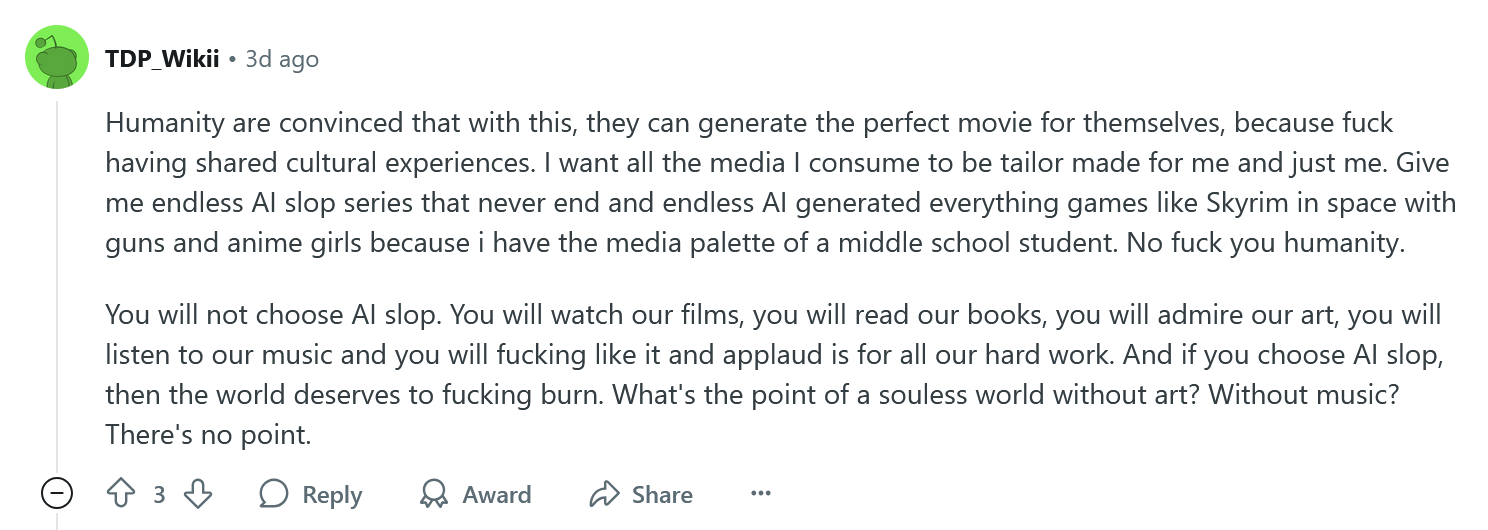
Task: Downvote the TDP_Wikii comment
Action: pos(198,494)
